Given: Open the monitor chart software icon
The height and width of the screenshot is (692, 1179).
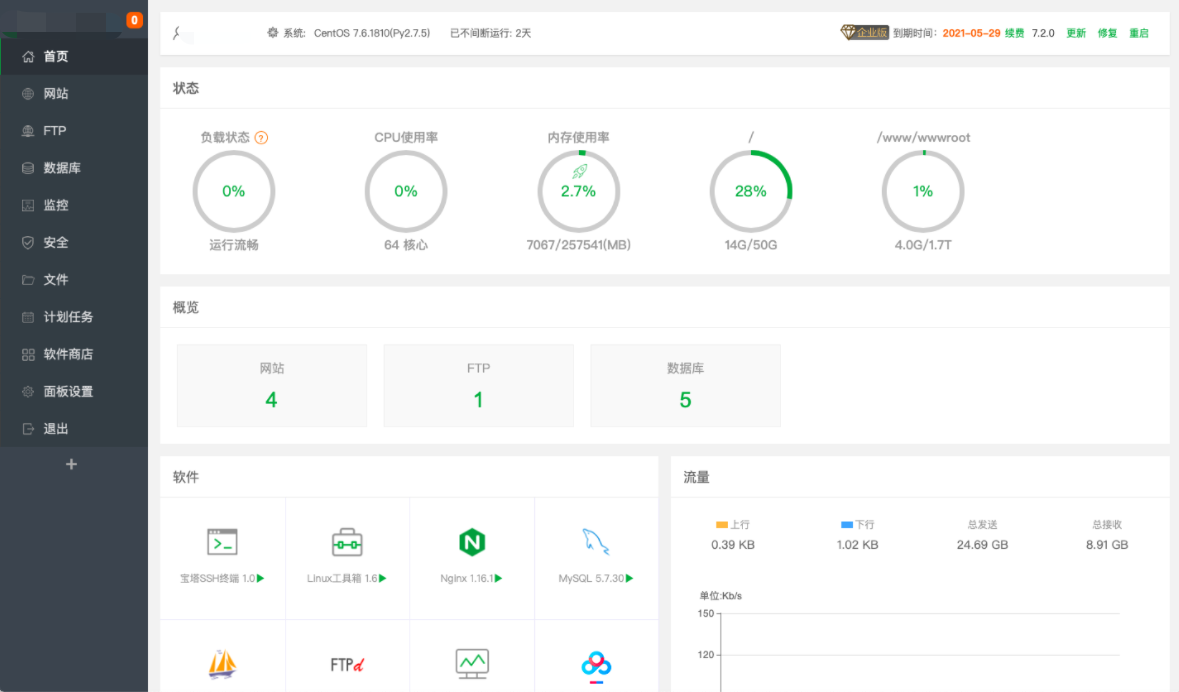Looking at the screenshot, I should click(472, 664).
